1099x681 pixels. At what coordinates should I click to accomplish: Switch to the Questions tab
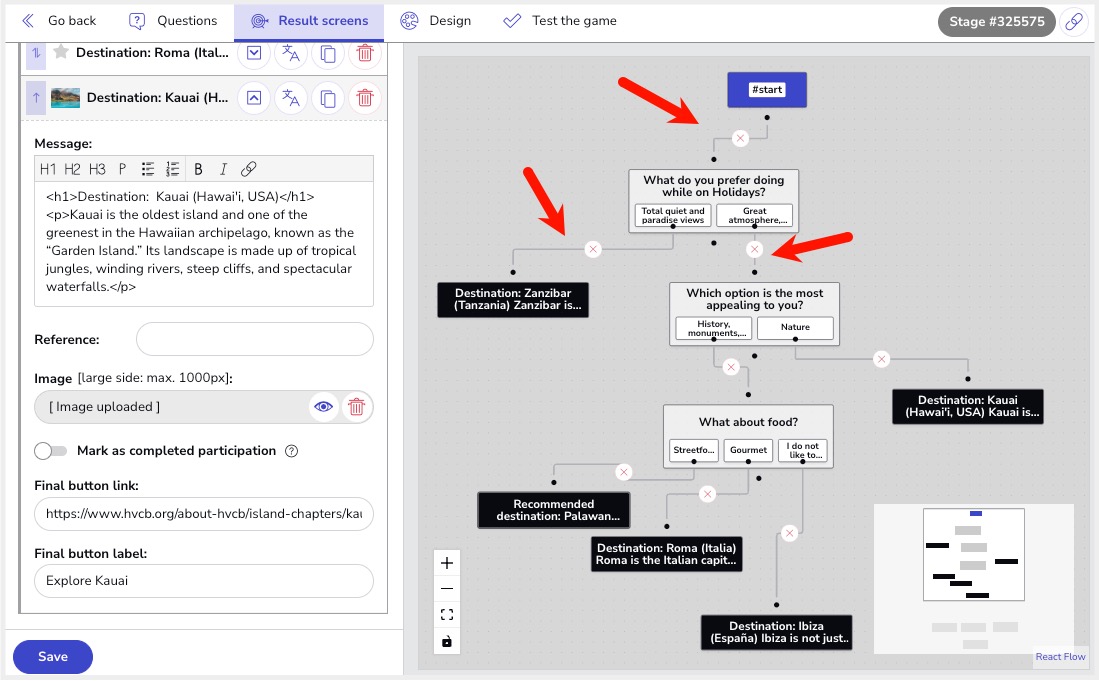coord(173,21)
